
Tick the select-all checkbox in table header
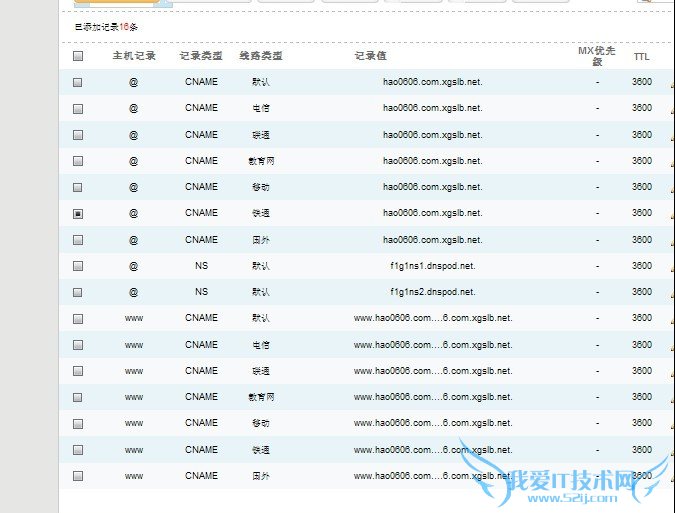78,57
